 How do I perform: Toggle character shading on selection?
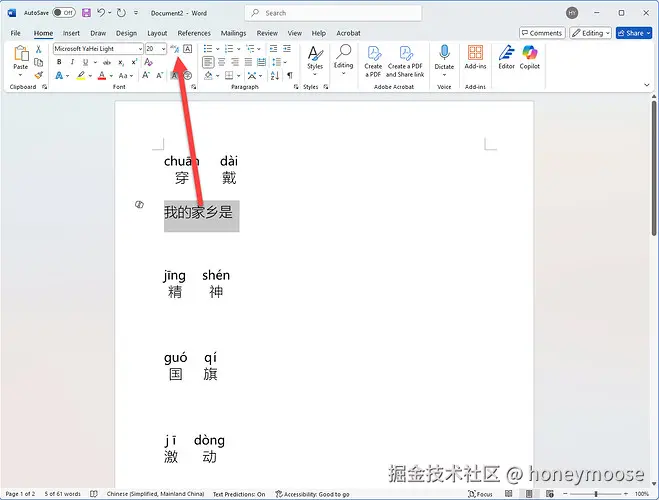pyautogui.click(x=174, y=76)
